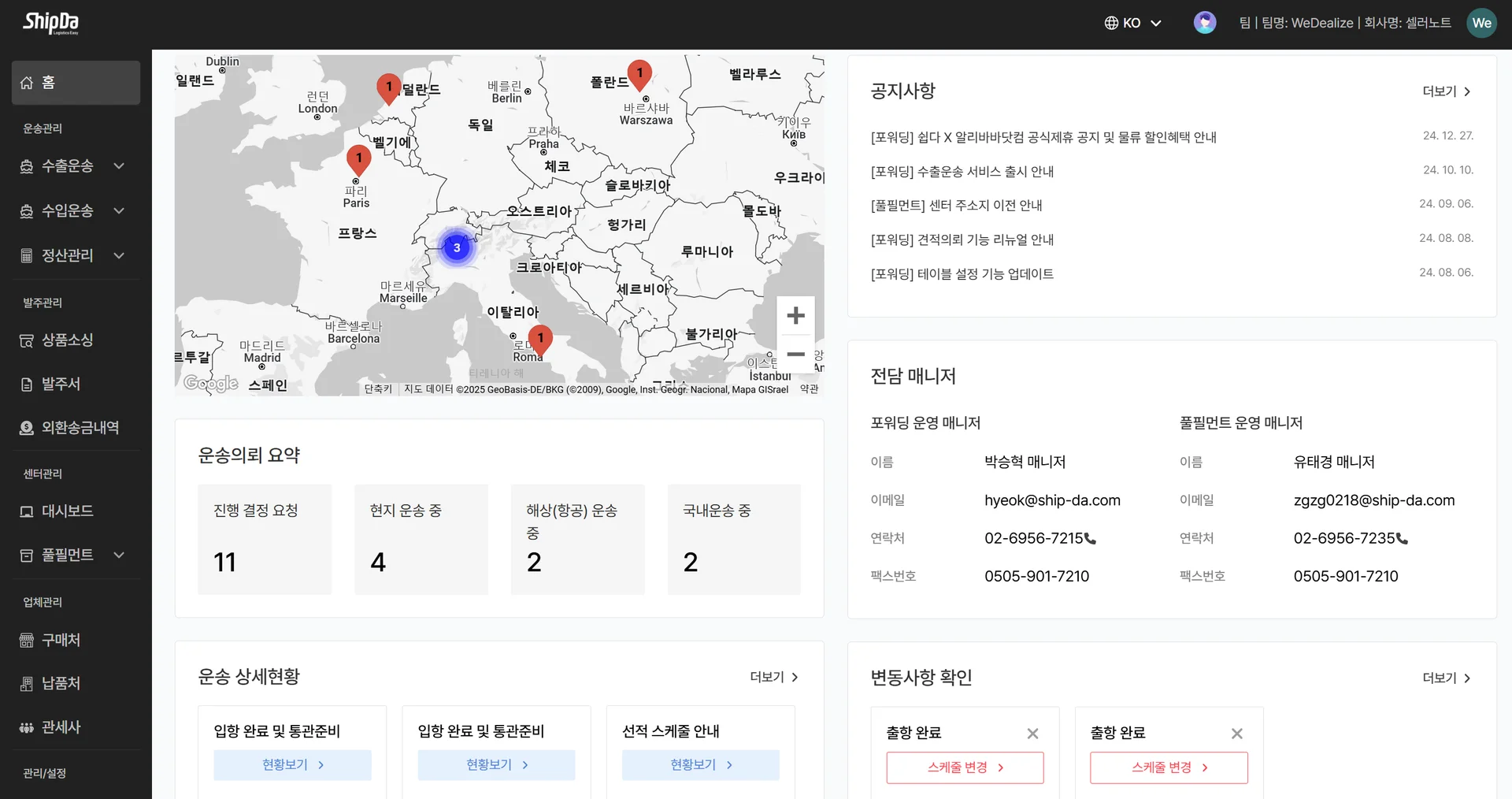Select the 발주서 document icon
The image size is (1512, 799).
[26, 384]
